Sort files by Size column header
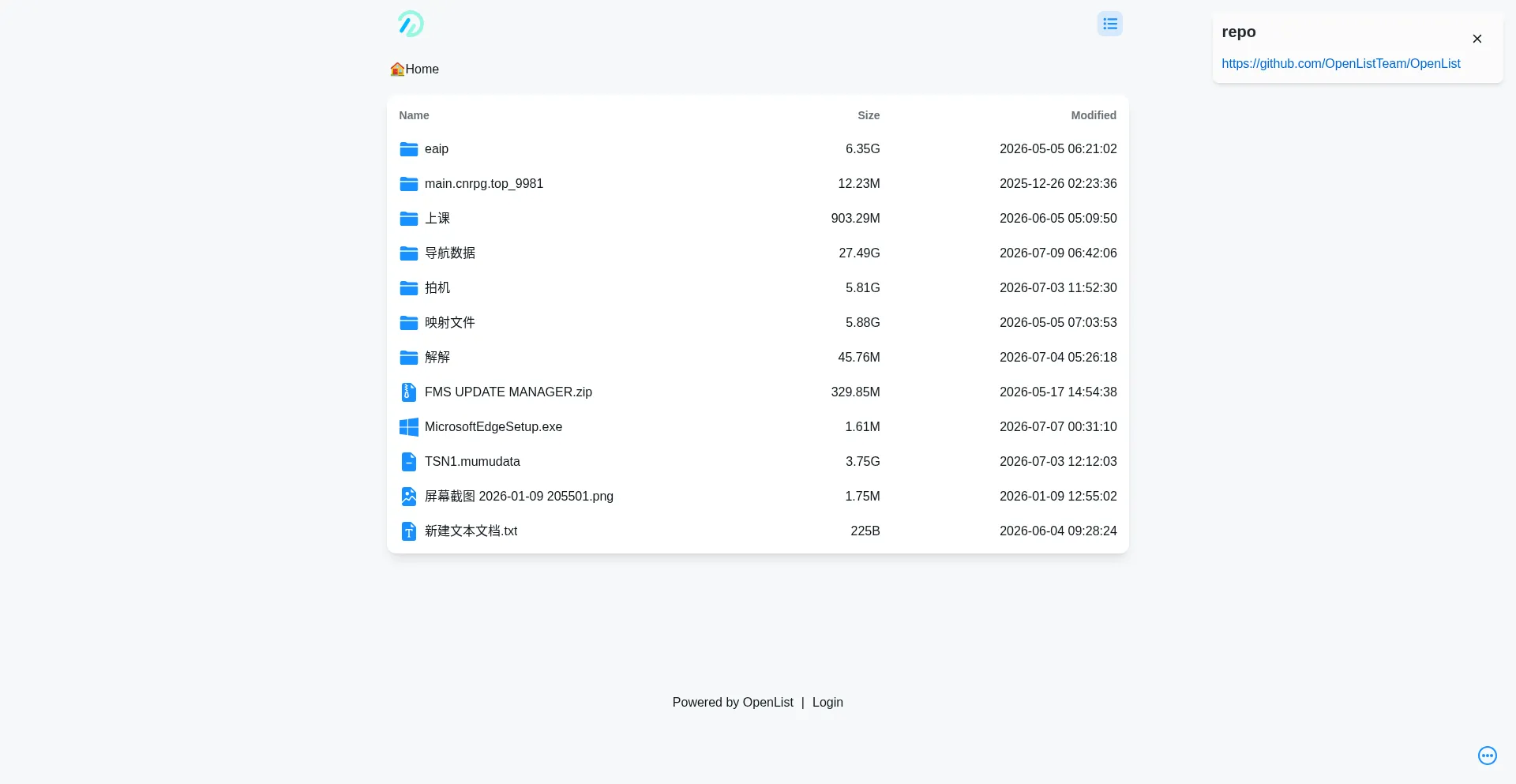The image size is (1516, 784). (869, 115)
